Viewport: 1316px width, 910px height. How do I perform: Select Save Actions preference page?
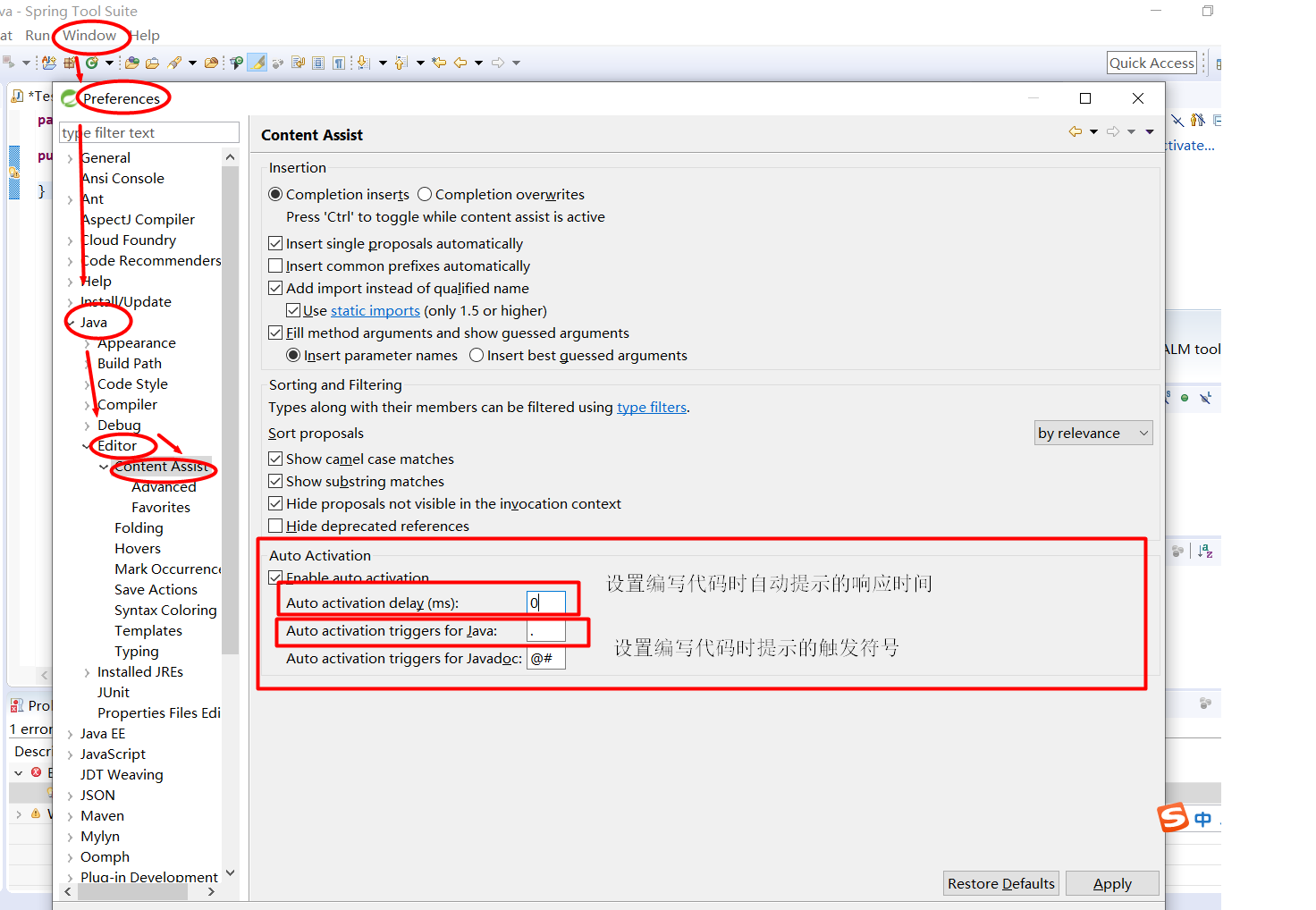156,589
